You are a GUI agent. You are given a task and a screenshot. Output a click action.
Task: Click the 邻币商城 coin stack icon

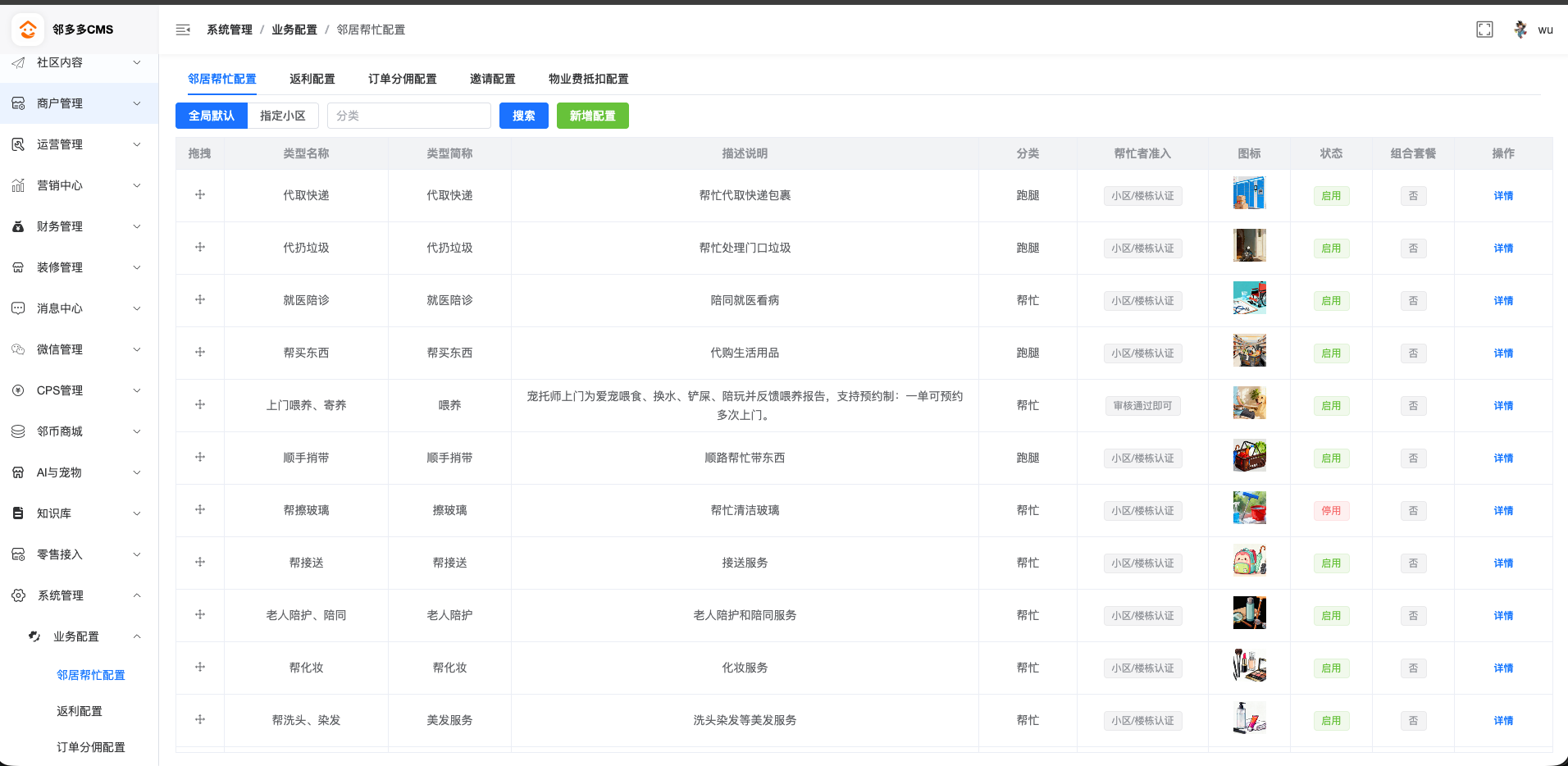click(x=18, y=431)
